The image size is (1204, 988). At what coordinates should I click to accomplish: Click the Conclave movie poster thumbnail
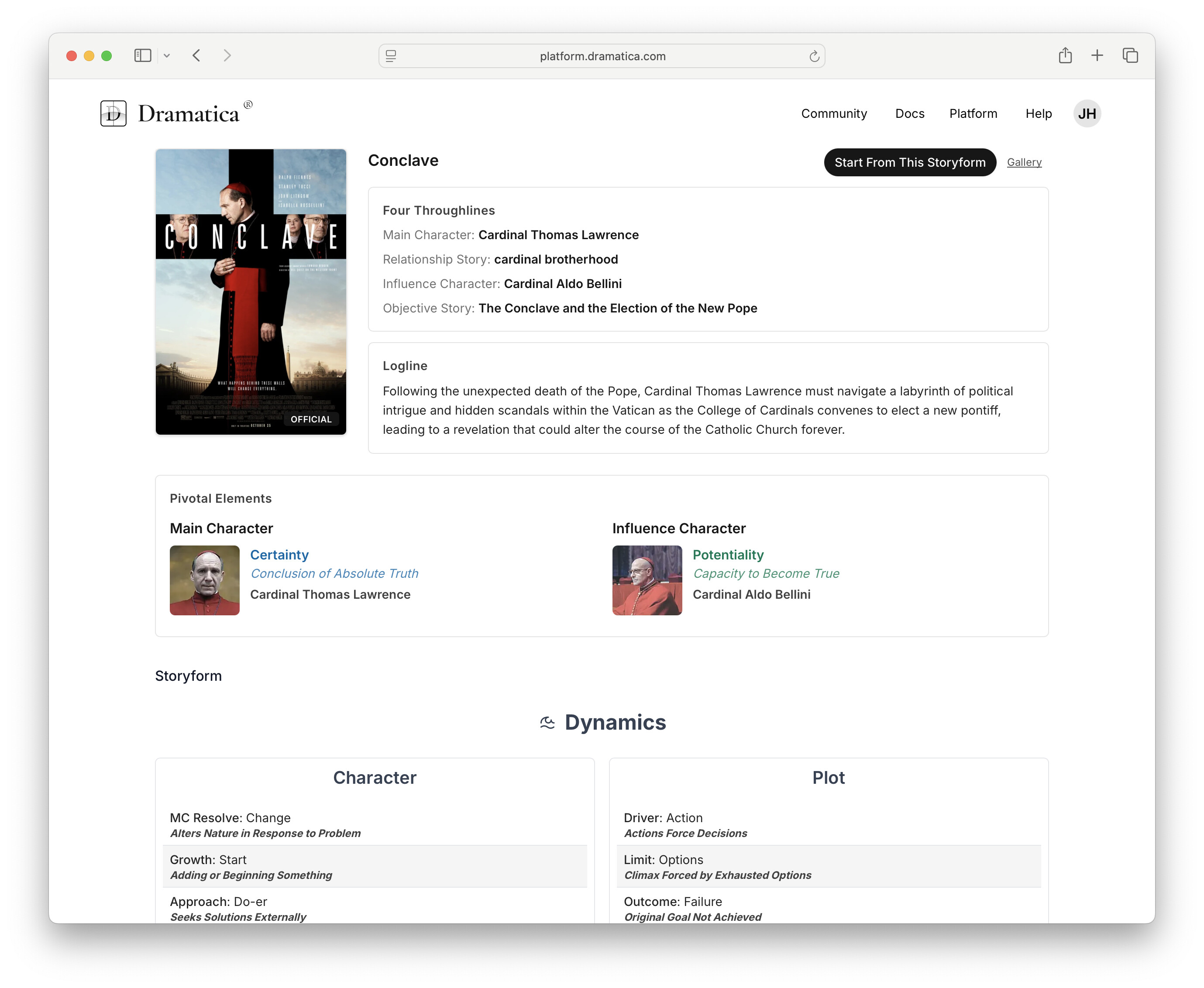(251, 292)
